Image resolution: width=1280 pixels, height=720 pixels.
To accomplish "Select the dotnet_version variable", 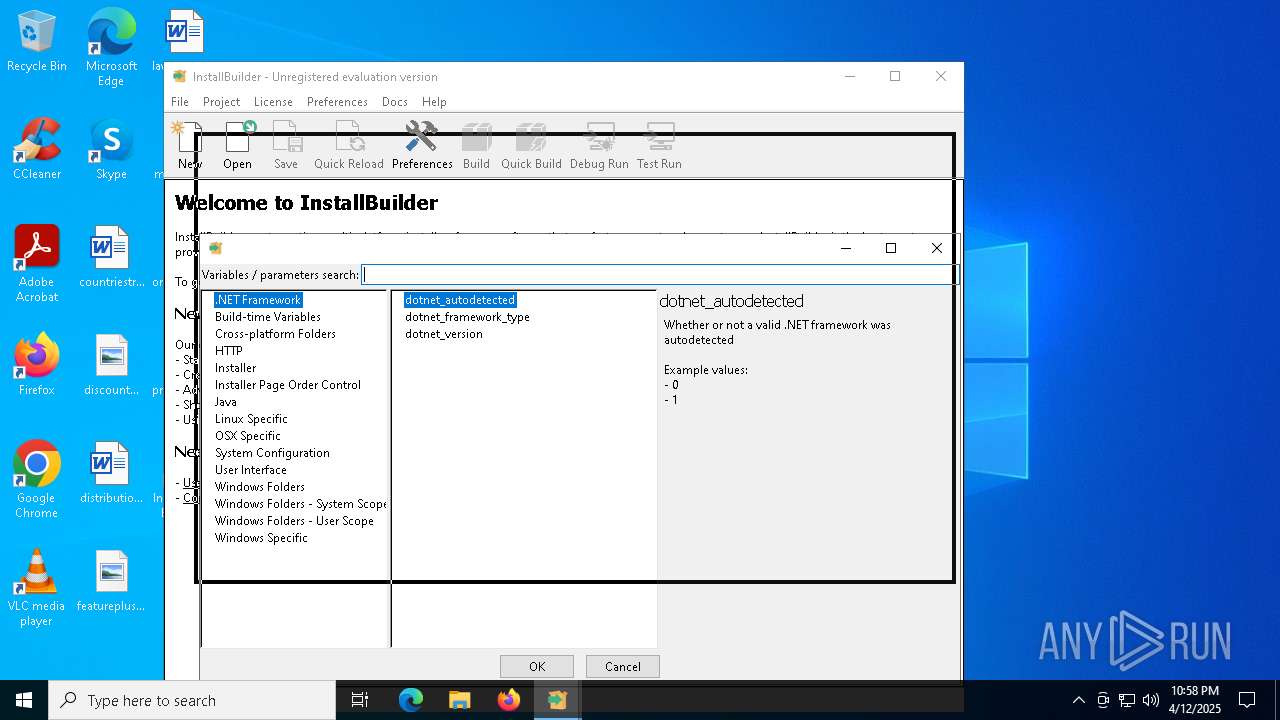I will coord(444,334).
